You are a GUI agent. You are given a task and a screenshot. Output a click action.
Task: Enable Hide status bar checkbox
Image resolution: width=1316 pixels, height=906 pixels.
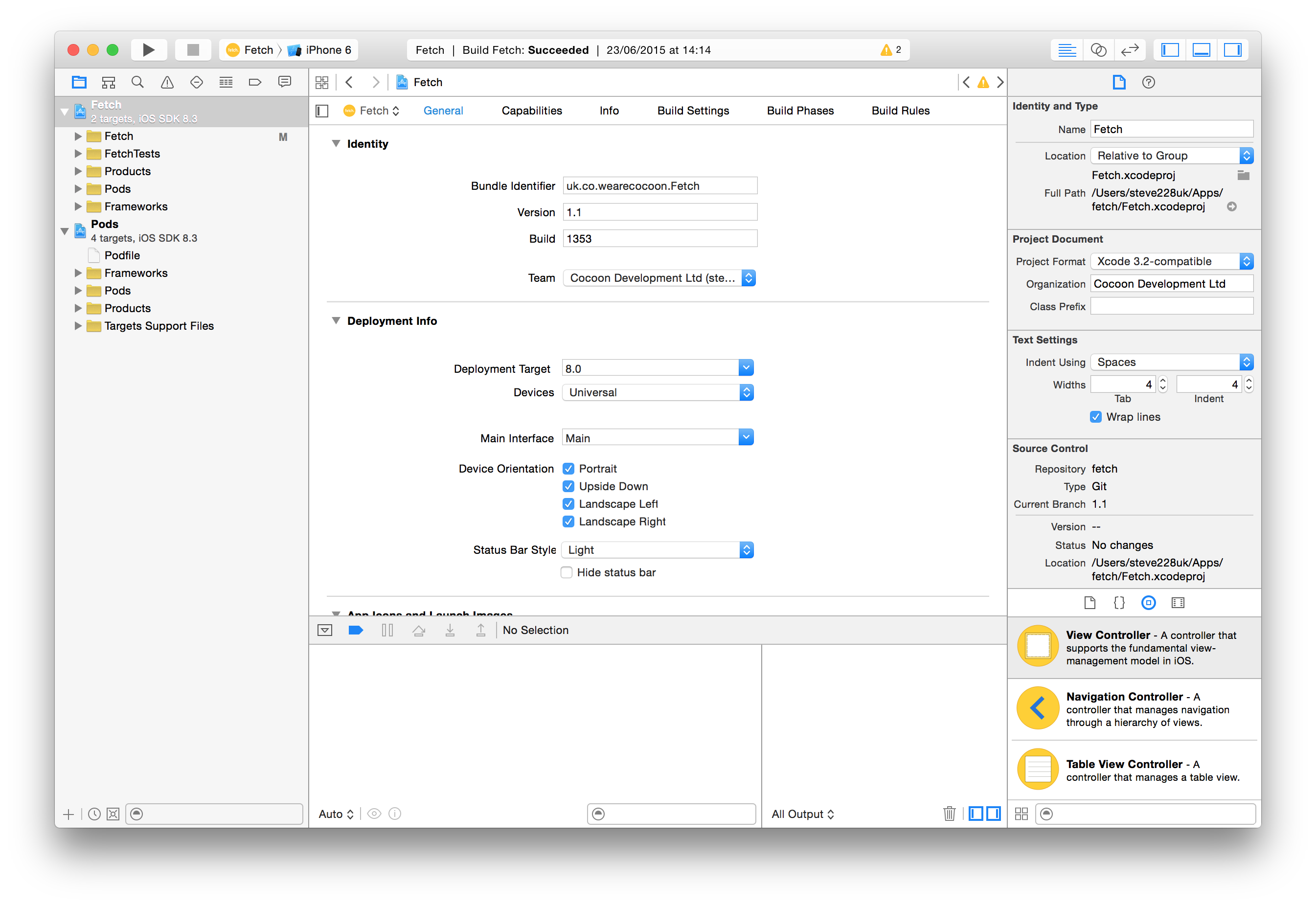click(567, 572)
